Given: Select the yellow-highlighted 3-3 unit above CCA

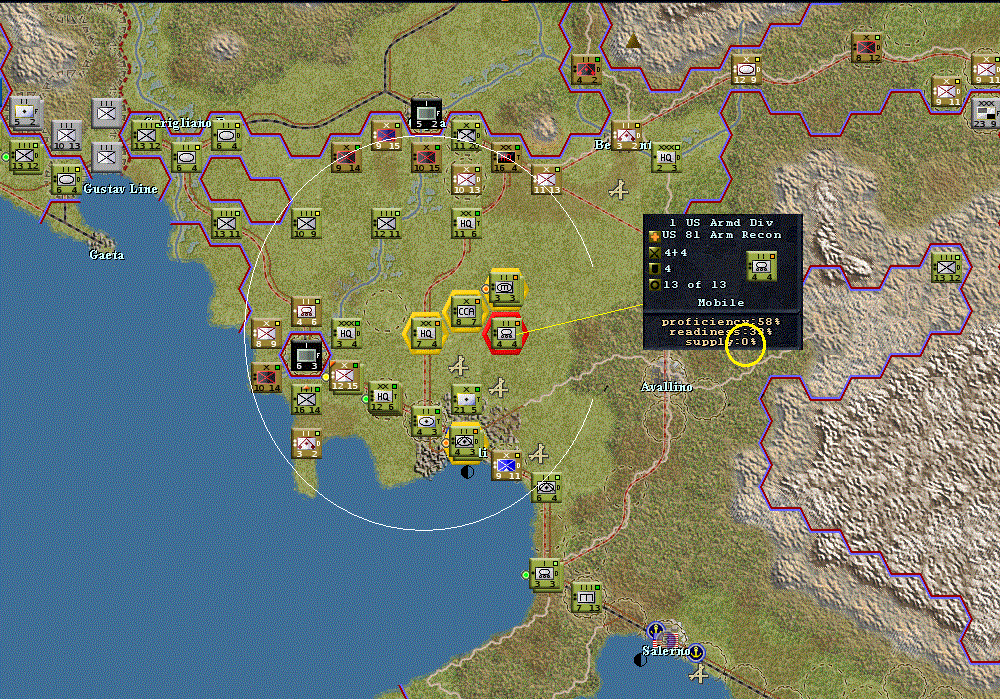Looking at the screenshot, I should point(505,288).
